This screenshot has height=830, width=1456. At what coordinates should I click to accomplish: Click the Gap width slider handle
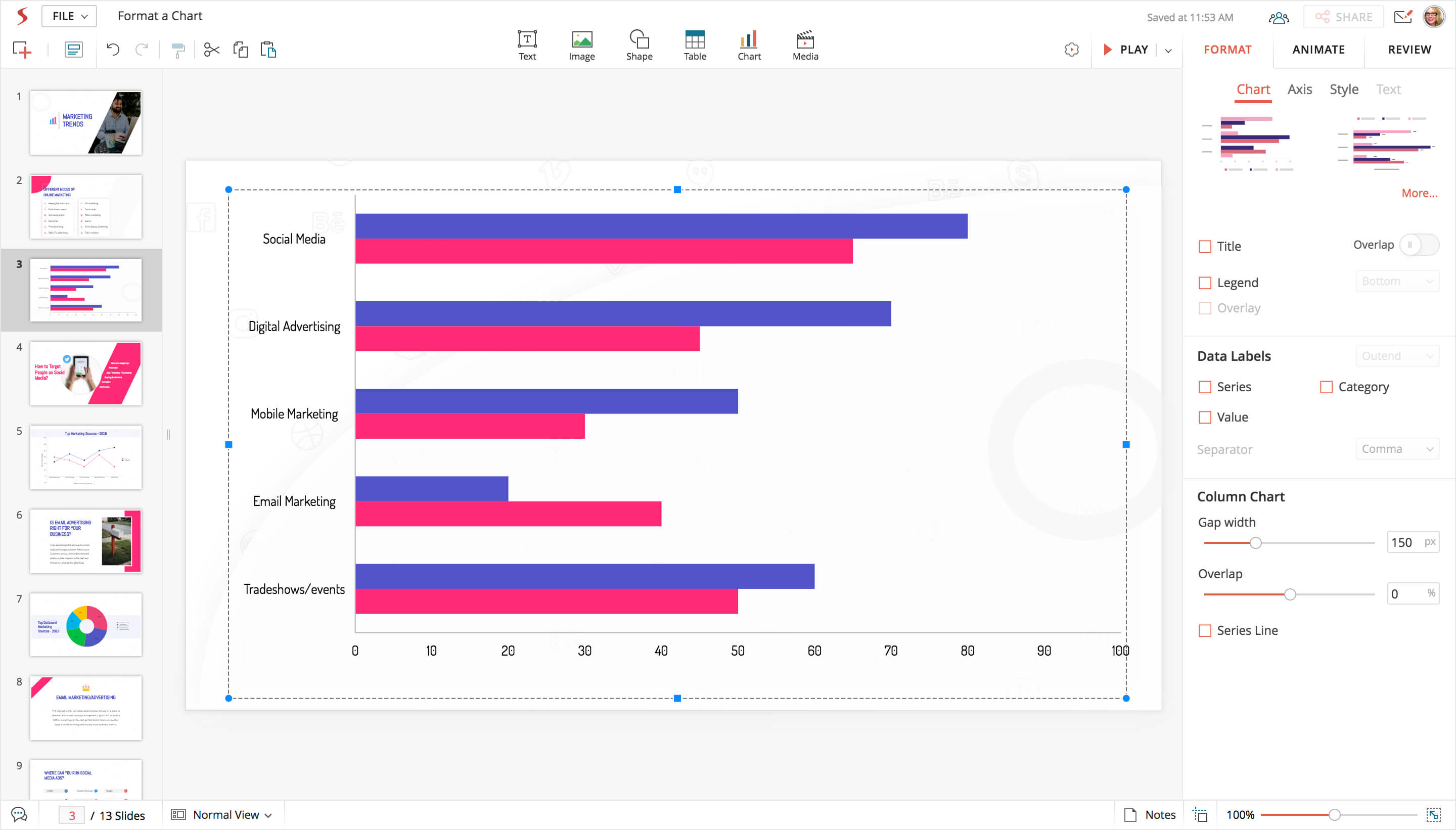[1255, 543]
